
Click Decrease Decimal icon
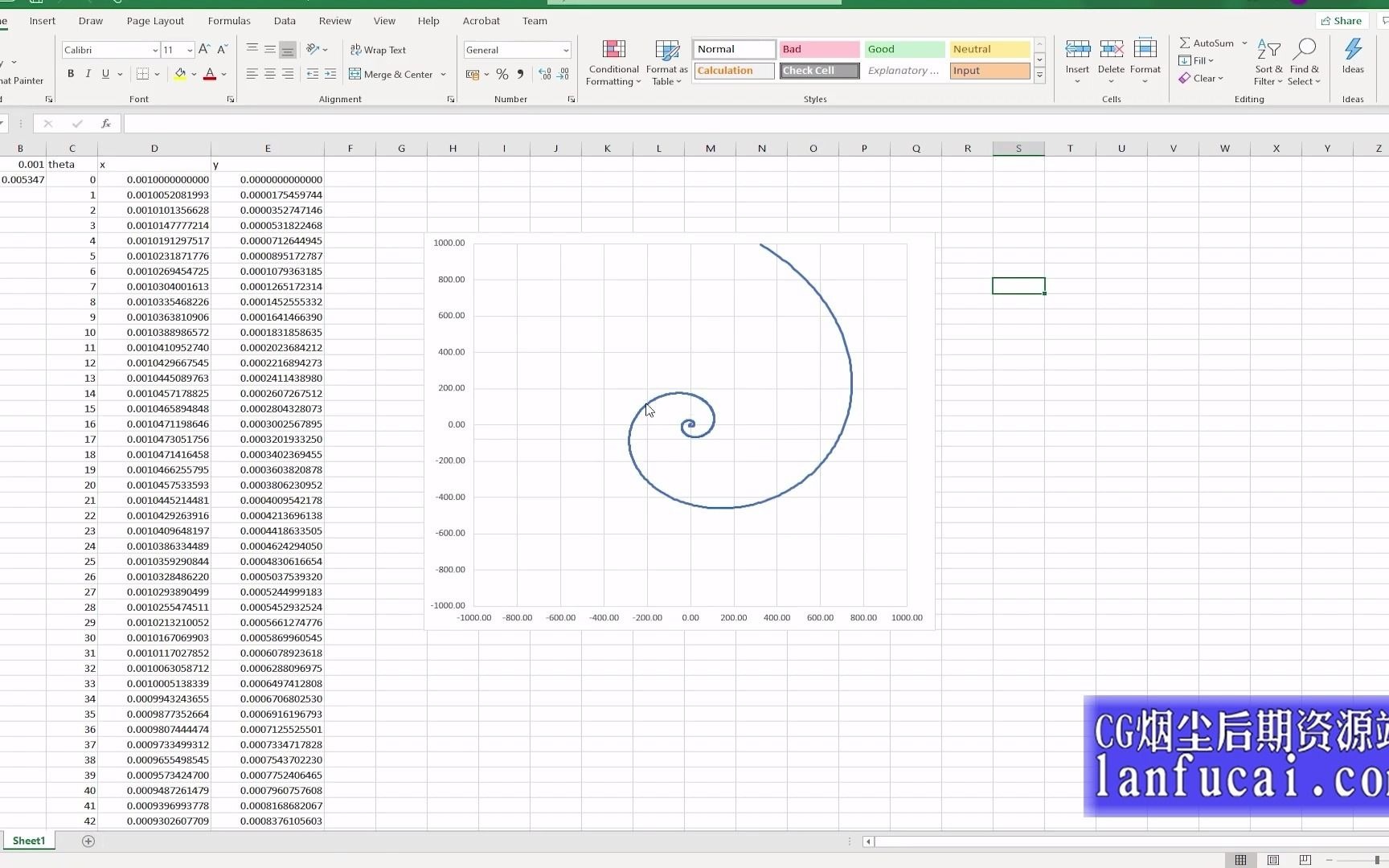[x=563, y=74]
